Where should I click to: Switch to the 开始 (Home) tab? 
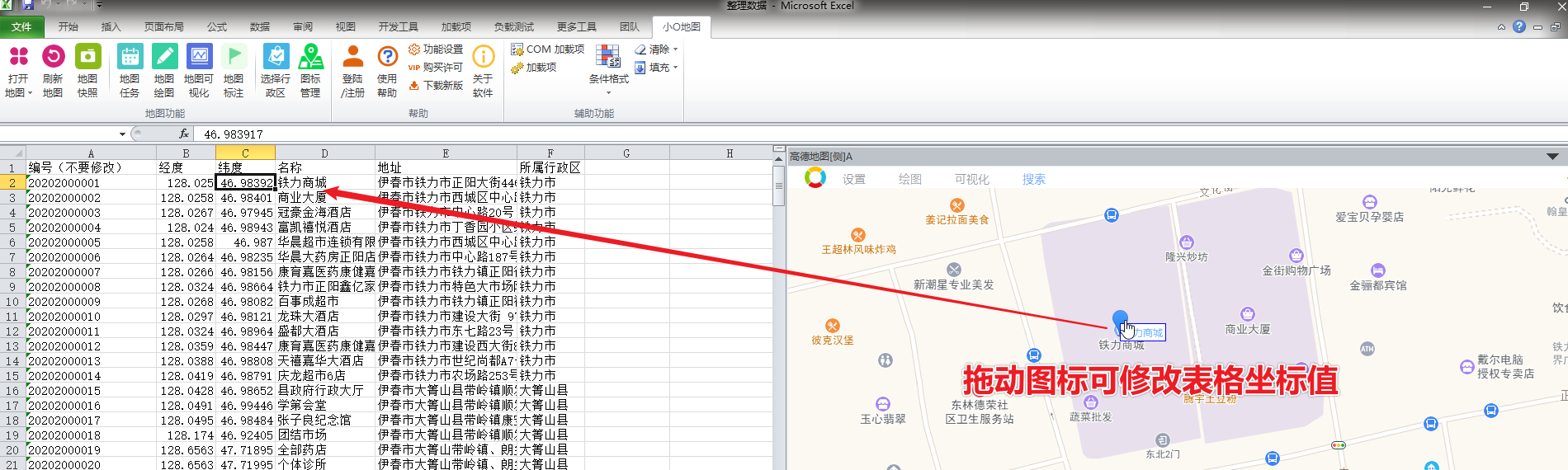point(68,27)
